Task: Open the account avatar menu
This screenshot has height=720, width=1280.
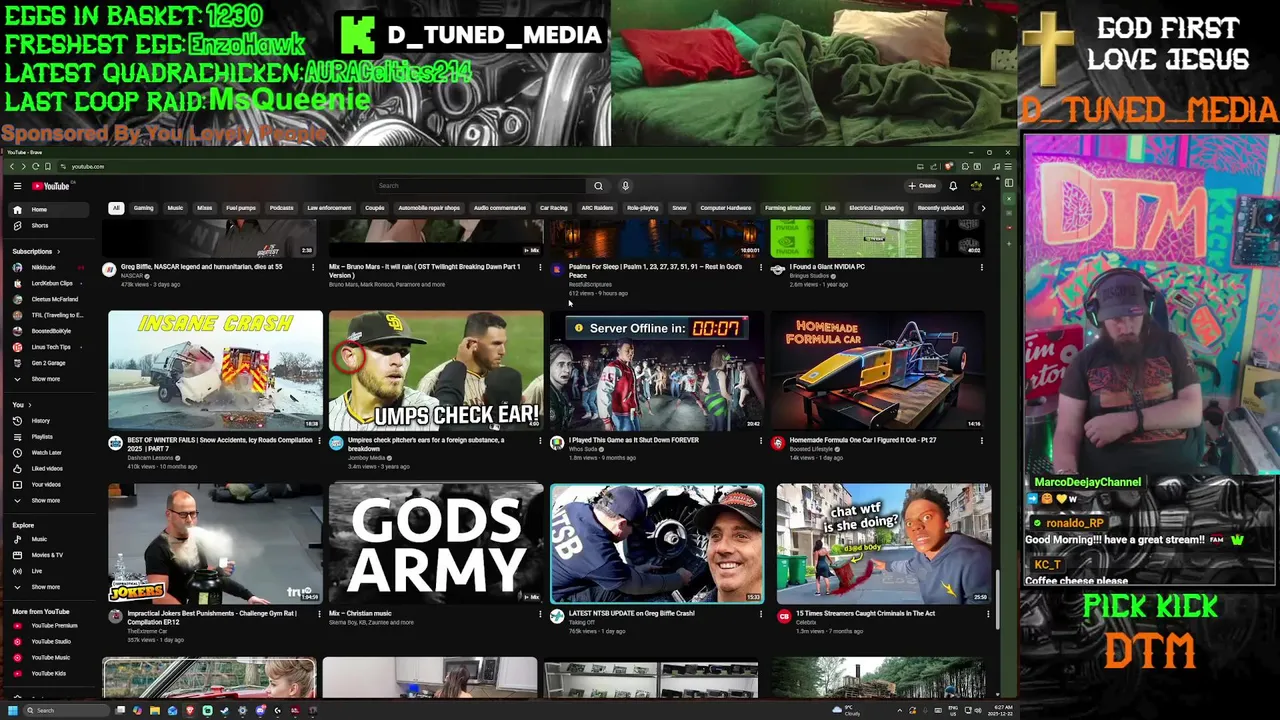Action: pos(976,186)
